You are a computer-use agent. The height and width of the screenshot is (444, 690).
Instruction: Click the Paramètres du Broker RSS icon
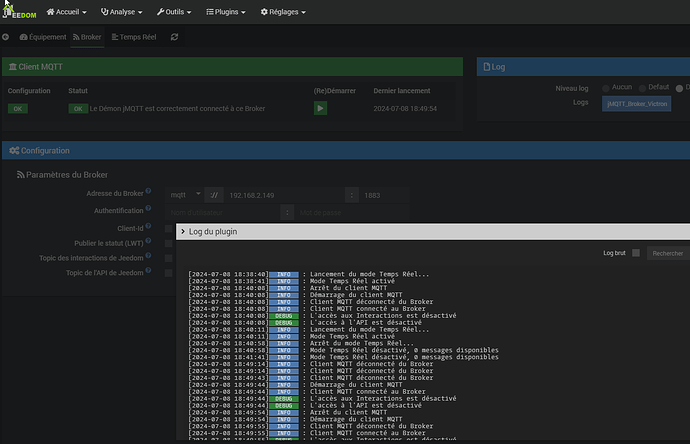tap(20, 175)
